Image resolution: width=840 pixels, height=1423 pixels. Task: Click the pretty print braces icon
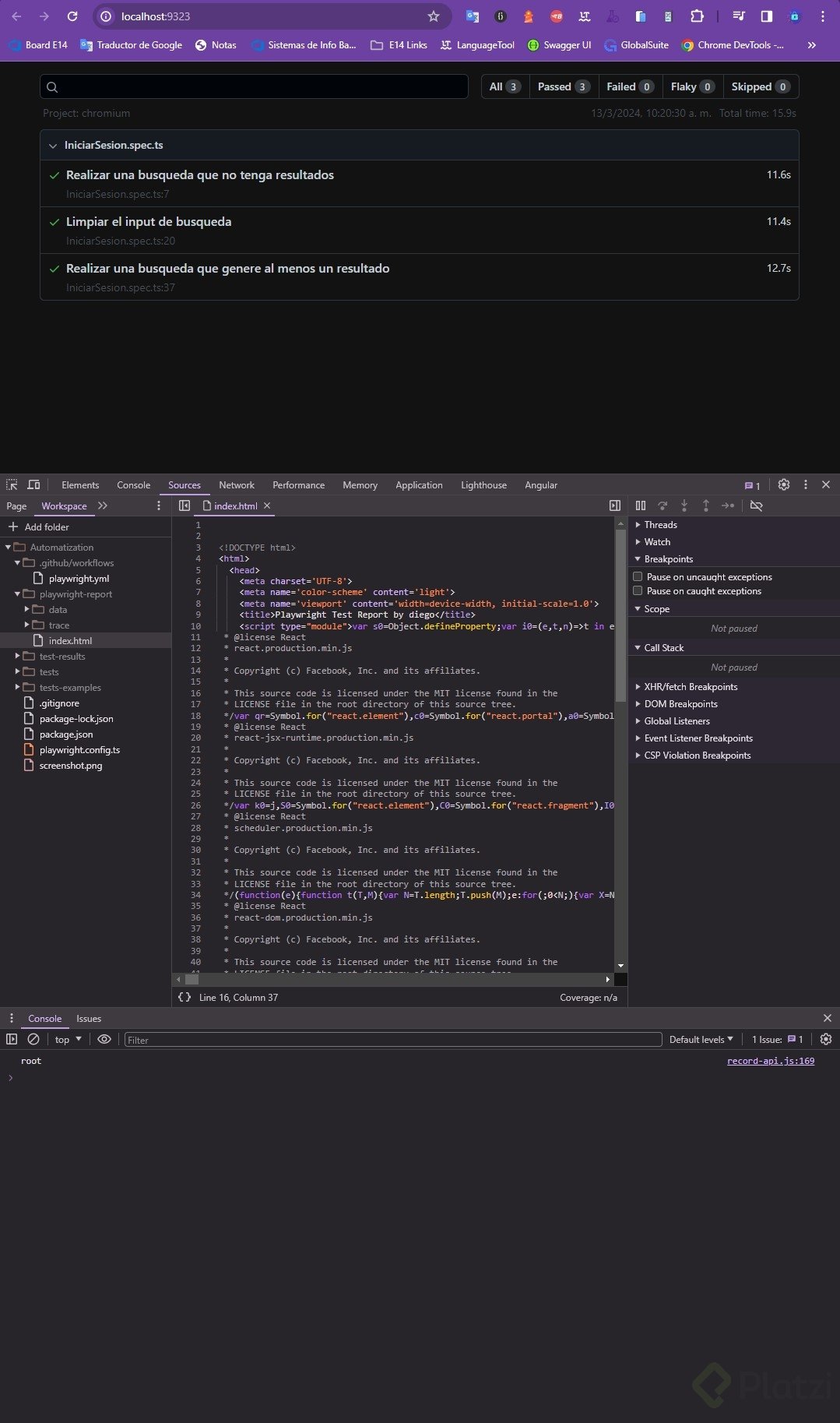point(185,997)
